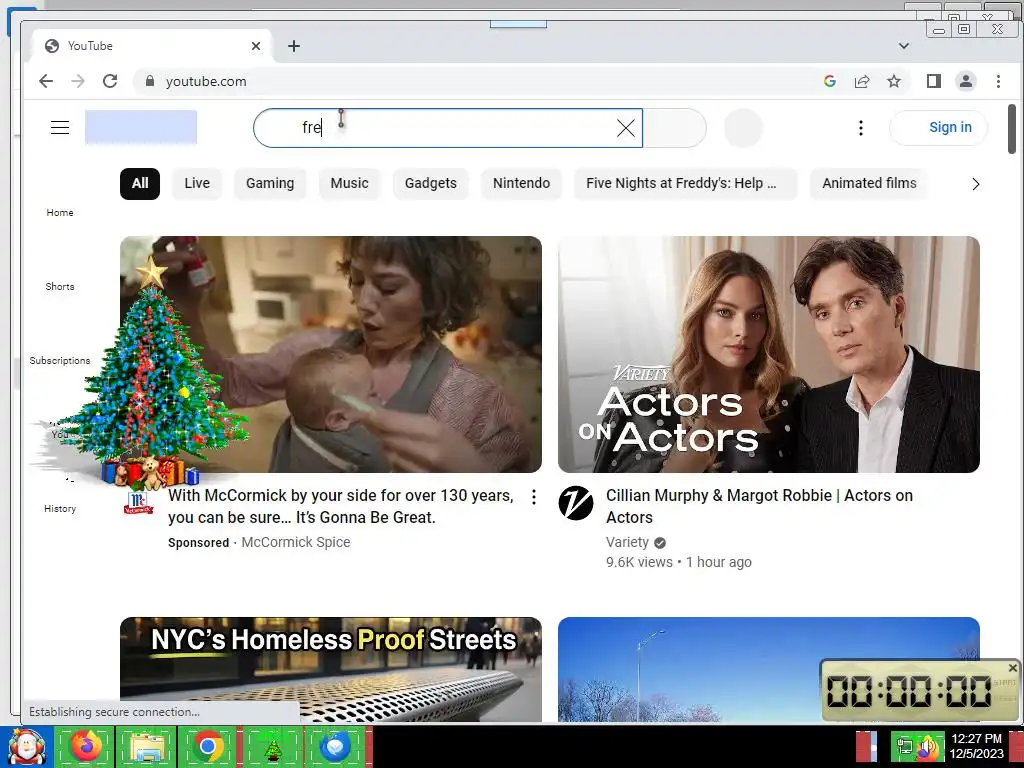1024x768 pixels.
Task: Go back using browser back arrow
Action: click(x=46, y=81)
